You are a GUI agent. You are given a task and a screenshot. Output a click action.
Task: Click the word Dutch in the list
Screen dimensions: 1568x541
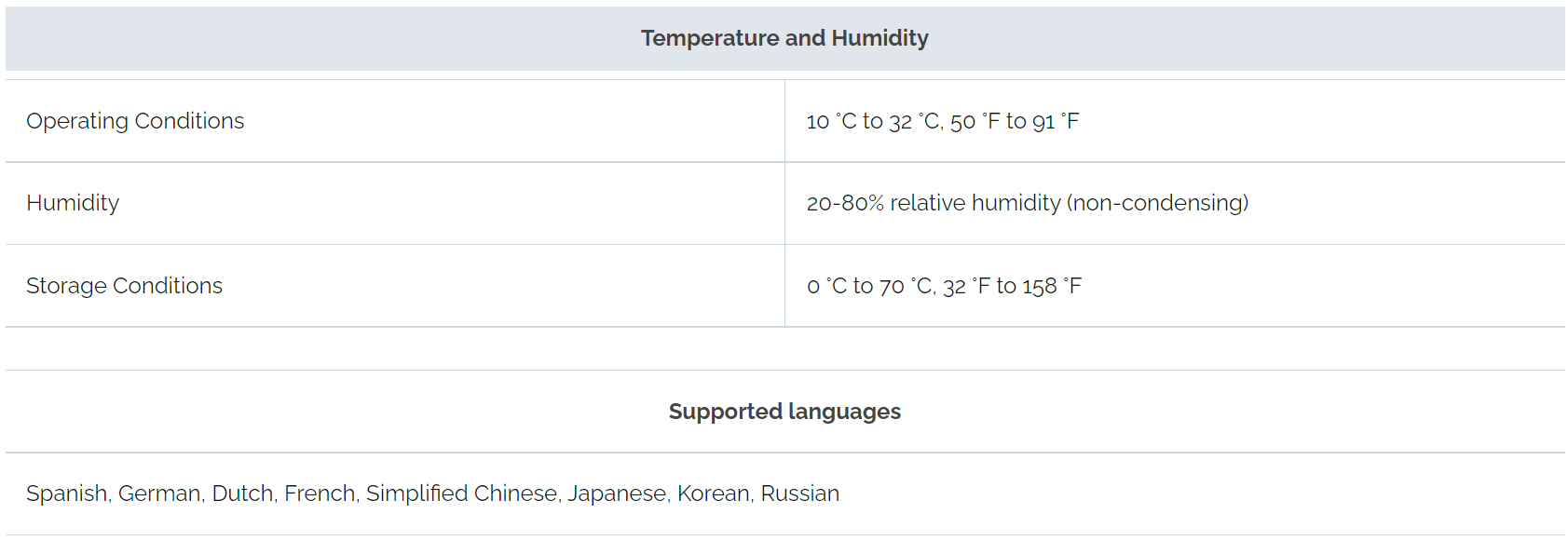click(242, 494)
